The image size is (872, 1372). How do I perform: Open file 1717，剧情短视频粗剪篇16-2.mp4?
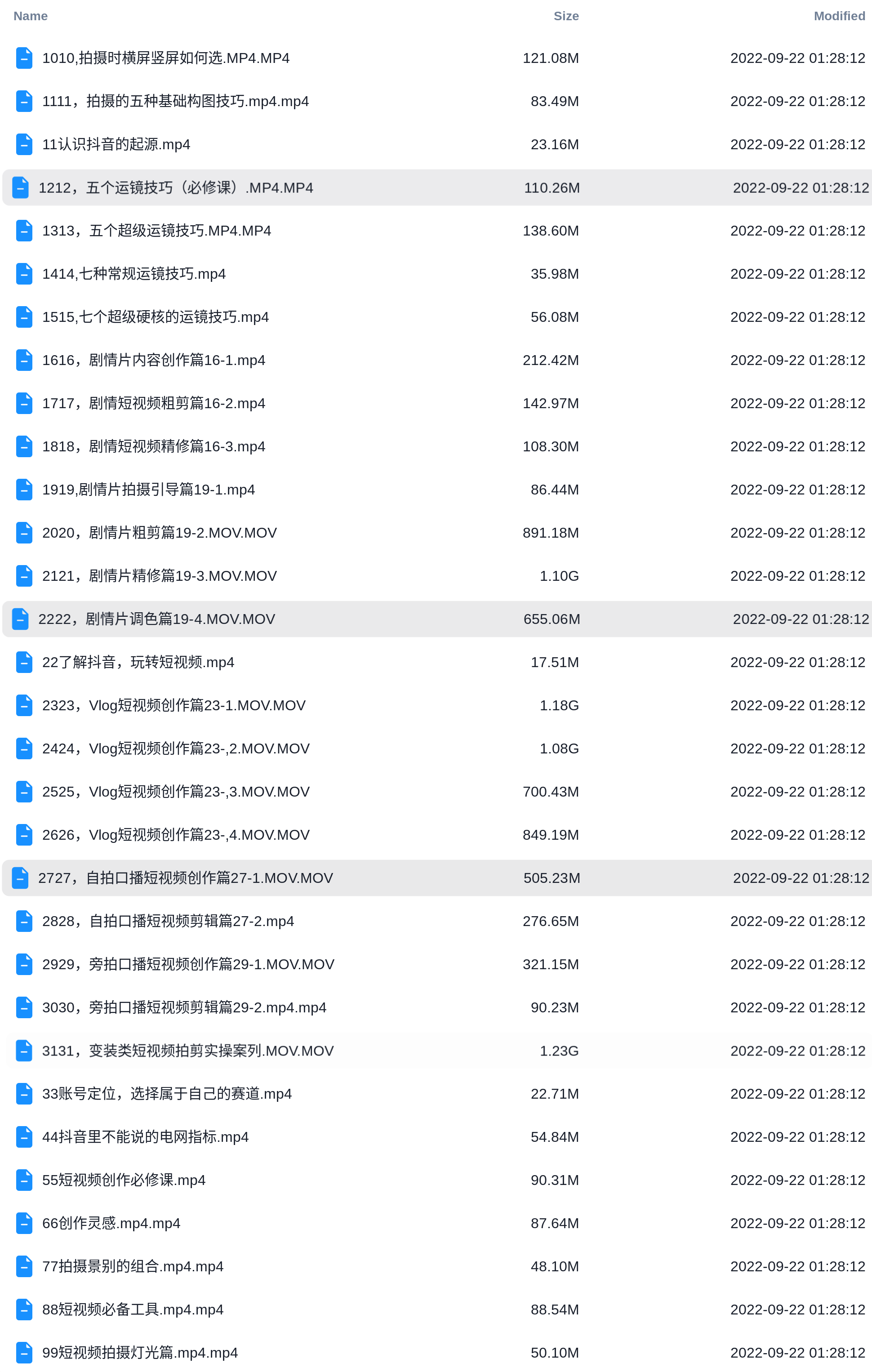(154, 403)
